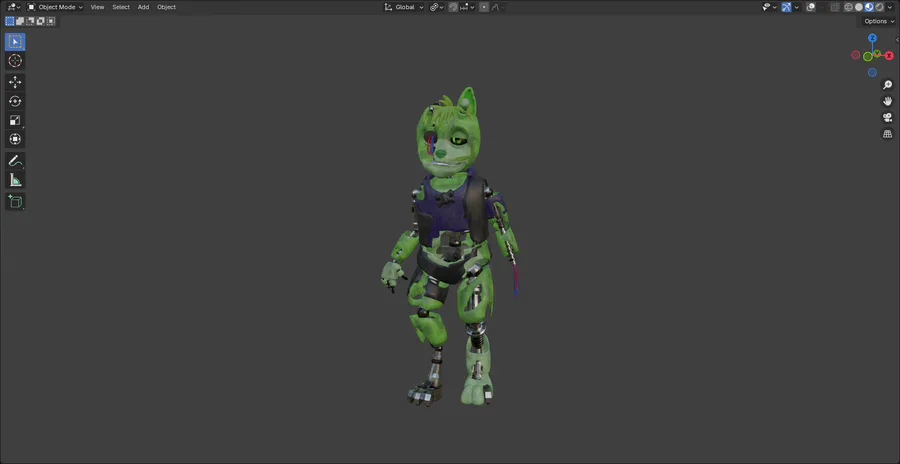This screenshot has width=900, height=464.
Task: Set selection mode to Intersect
Action: (51, 21)
